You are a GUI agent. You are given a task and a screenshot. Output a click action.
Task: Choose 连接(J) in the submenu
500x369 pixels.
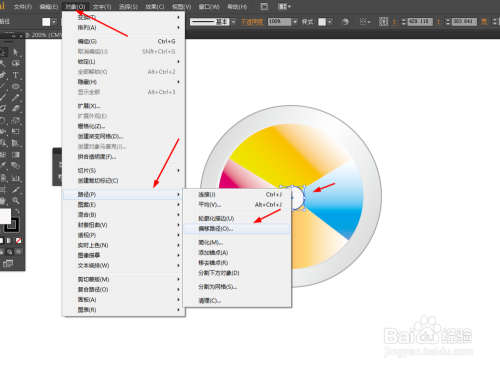(x=237, y=194)
